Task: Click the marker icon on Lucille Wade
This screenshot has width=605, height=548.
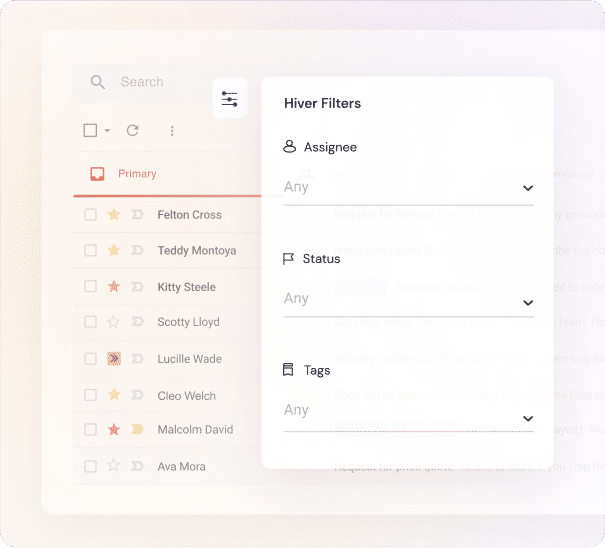Action: (114, 359)
